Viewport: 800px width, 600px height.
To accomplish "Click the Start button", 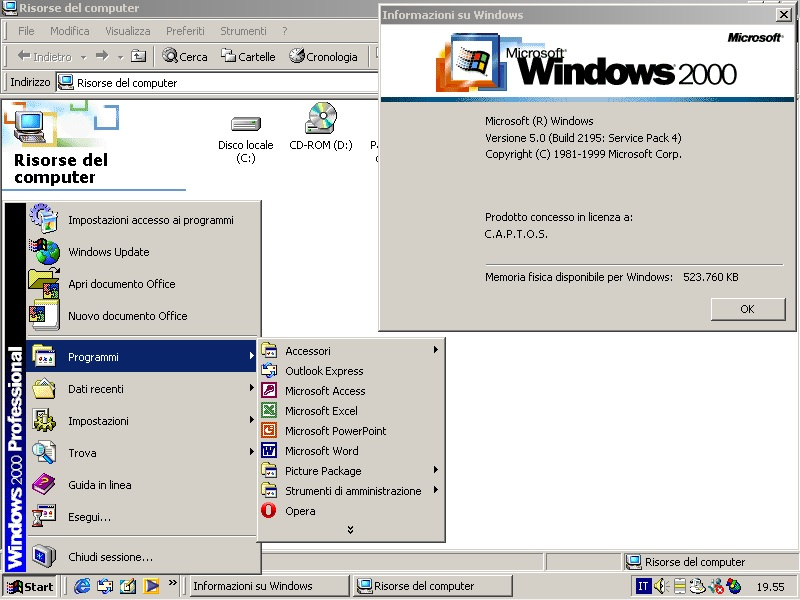I will point(30,586).
